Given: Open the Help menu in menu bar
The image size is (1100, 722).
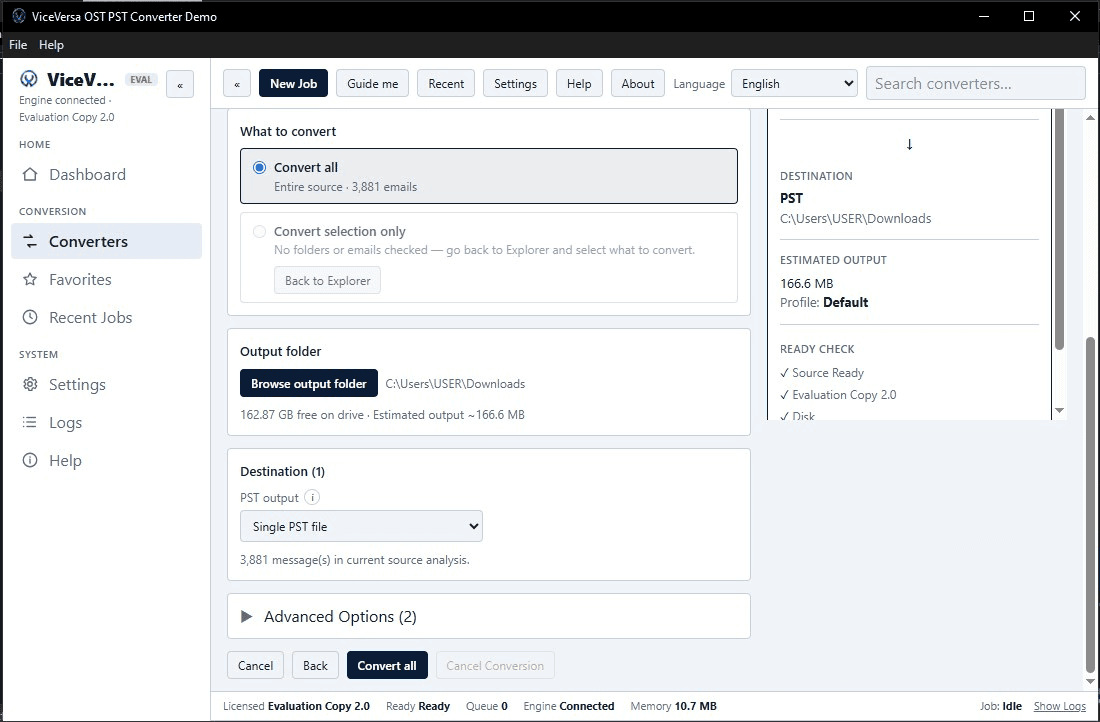Looking at the screenshot, I should point(51,45).
